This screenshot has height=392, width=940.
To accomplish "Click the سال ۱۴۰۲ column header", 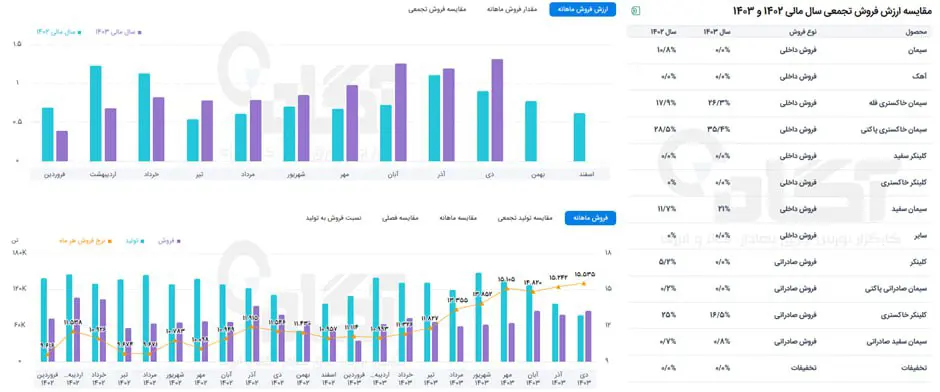I will (663, 32).
